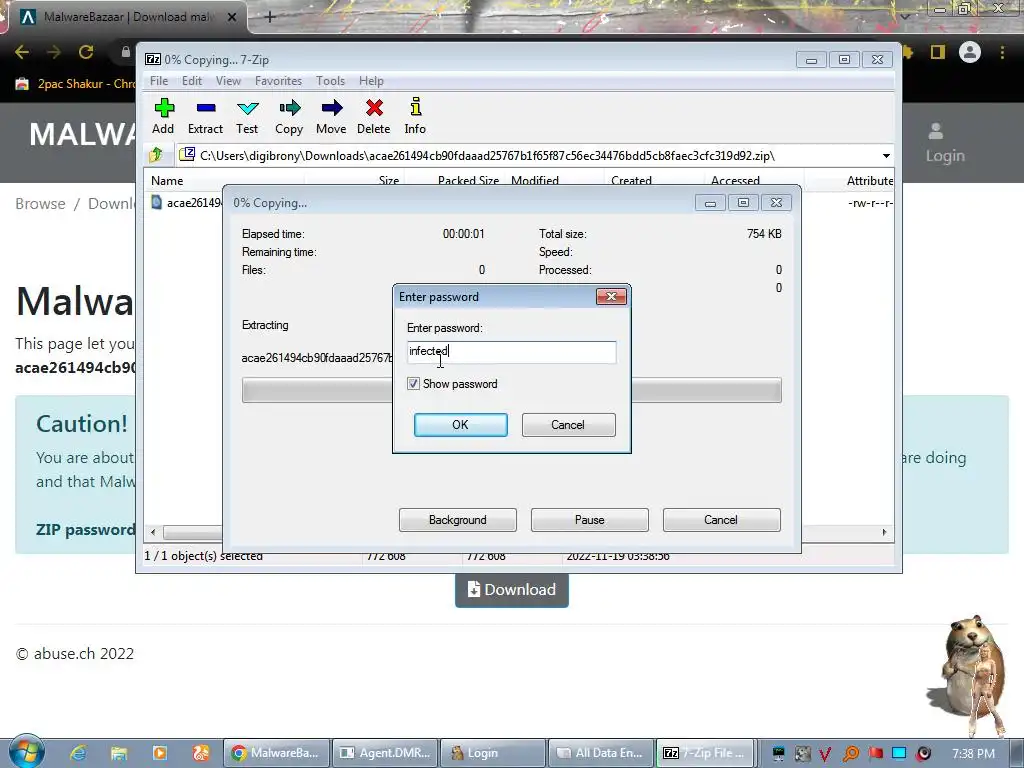Open Chrome three-dot menu

click(x=1002, y=52)
